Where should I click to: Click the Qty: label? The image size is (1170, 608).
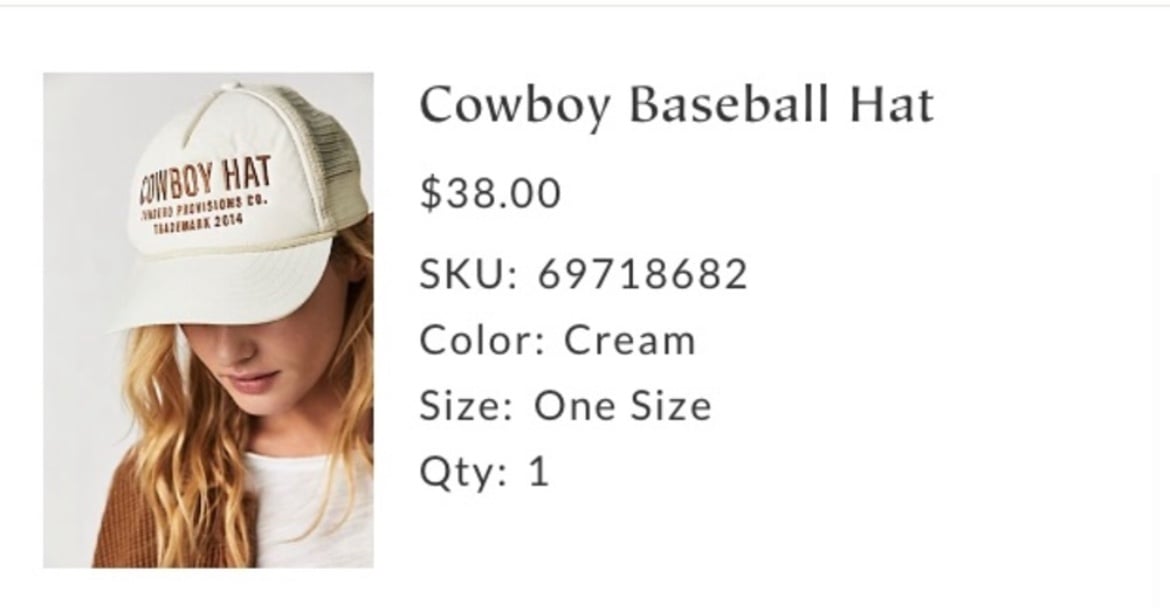[x=463, y=472]
